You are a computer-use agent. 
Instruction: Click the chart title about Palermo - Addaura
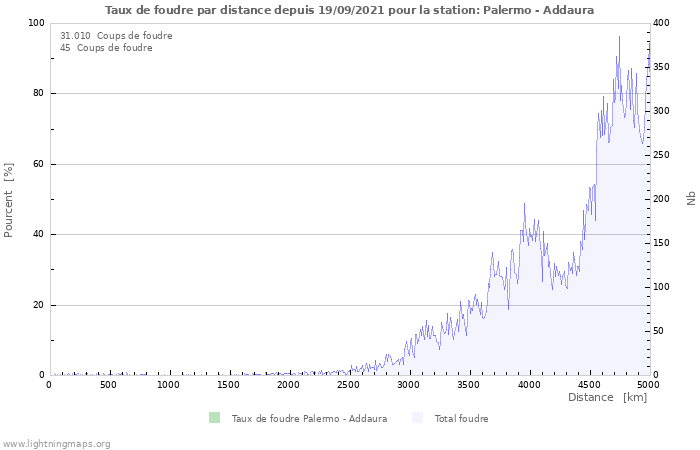click(x=349, y=10)
